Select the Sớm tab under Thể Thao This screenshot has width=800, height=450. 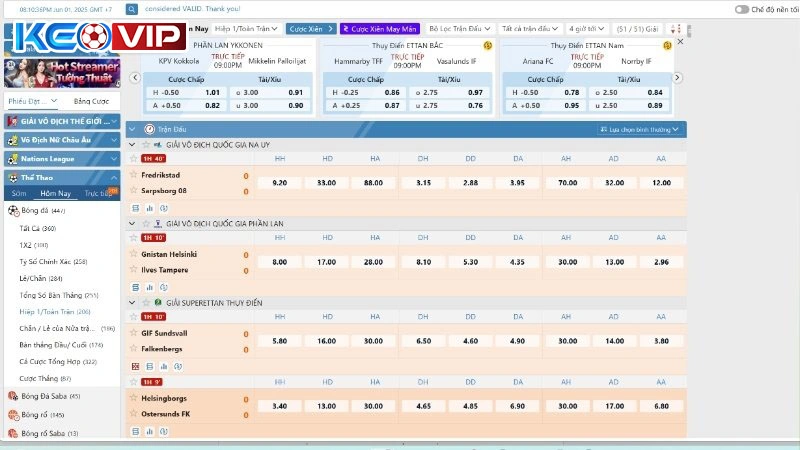(x=19, y=193)
